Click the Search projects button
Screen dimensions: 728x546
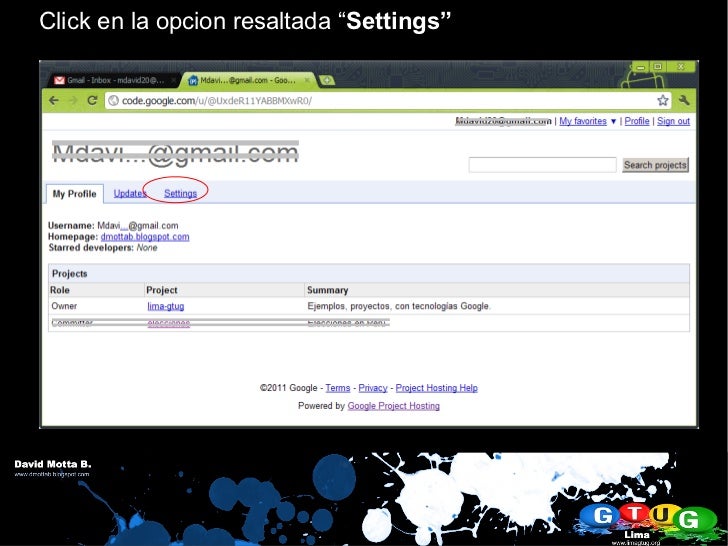pyautogui.click(x=655, y=165)
